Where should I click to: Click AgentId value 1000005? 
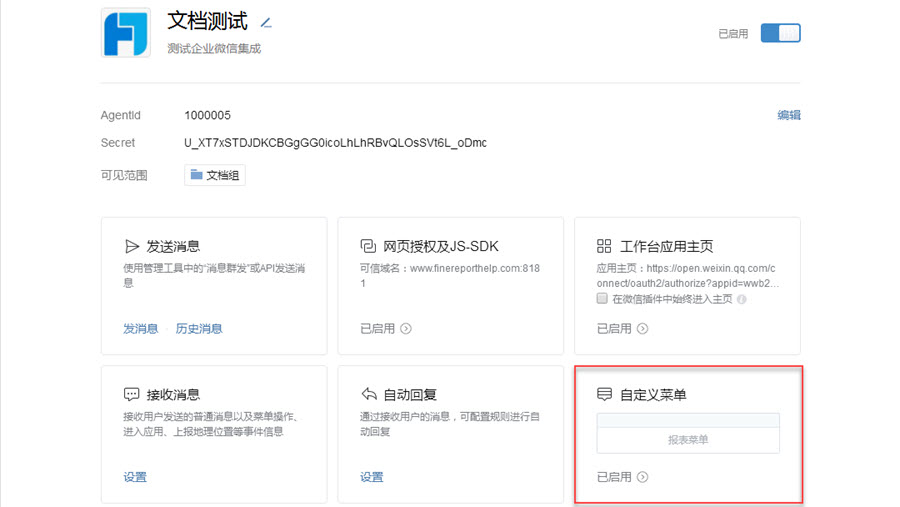[x=207, y=115]
